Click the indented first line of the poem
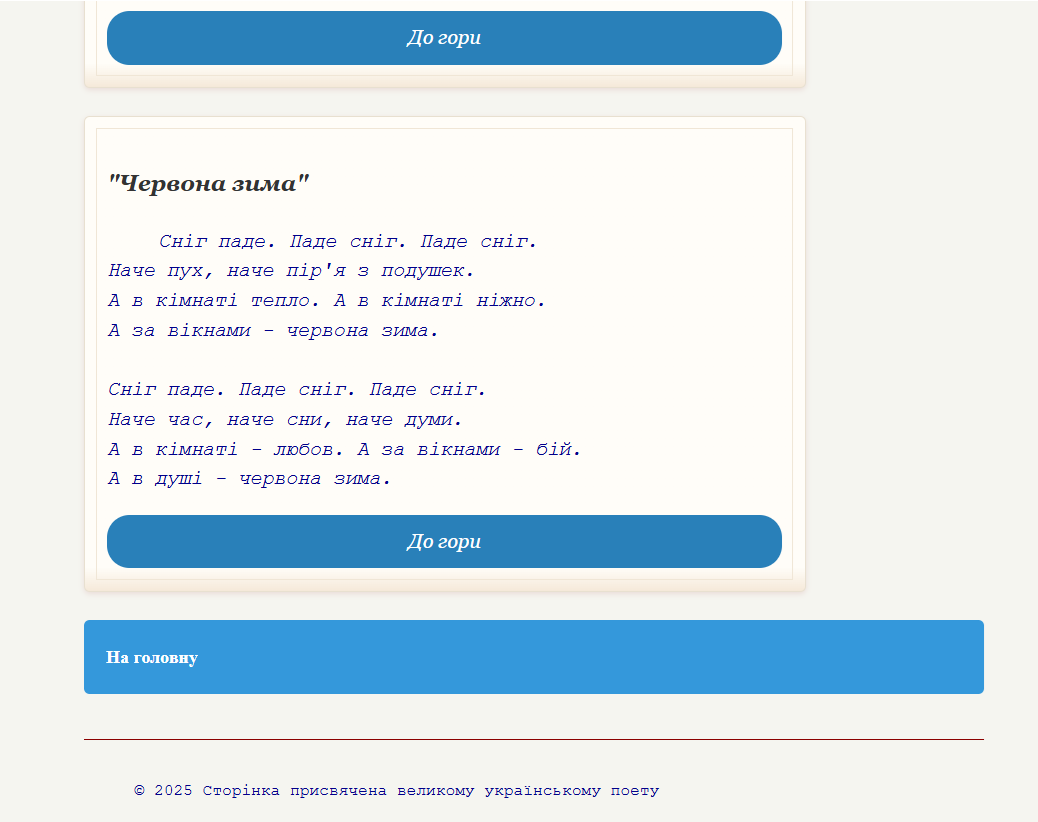The height and width of the screenshot is (822, 1038). click(x=348, y=242)
